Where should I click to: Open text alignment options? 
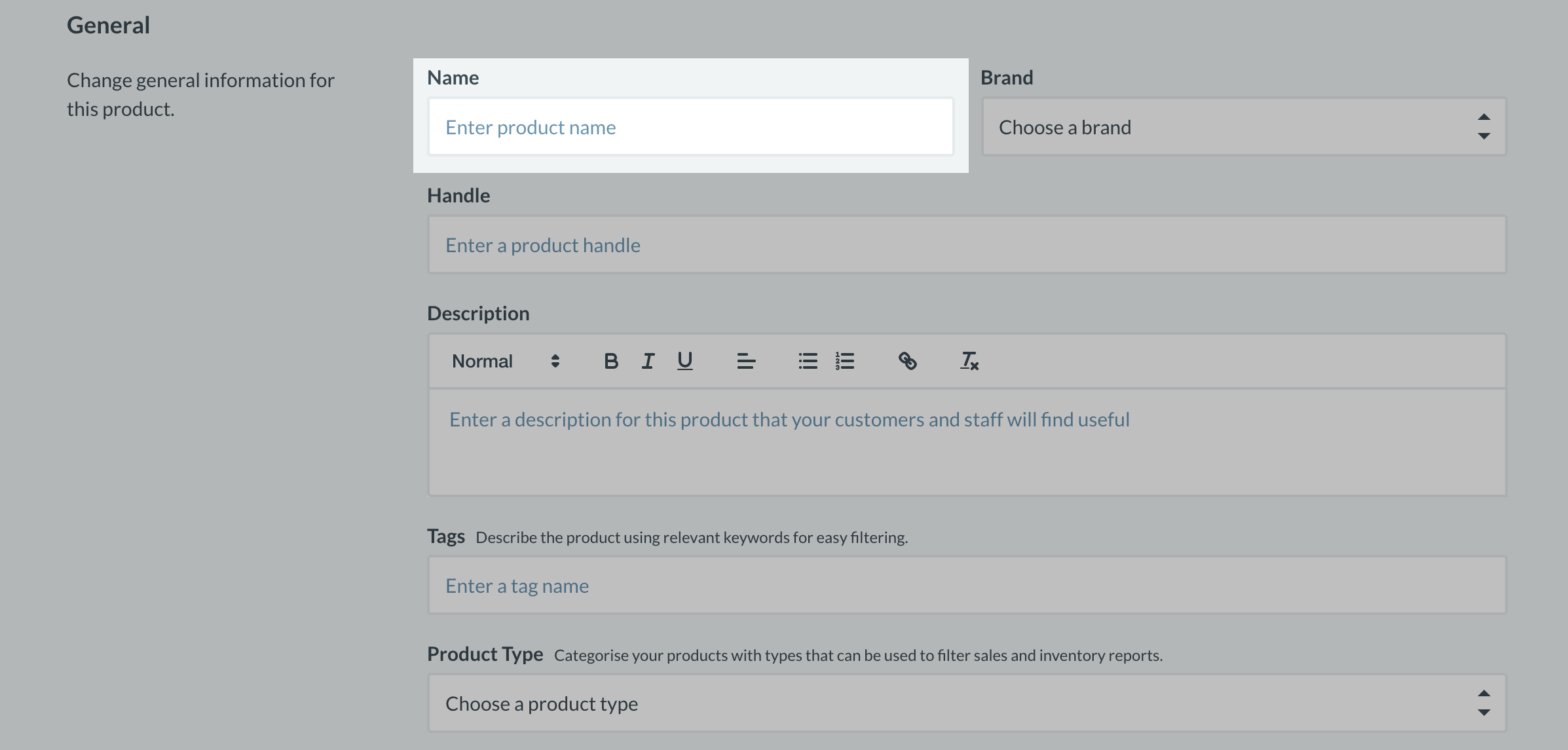(746, 361)
